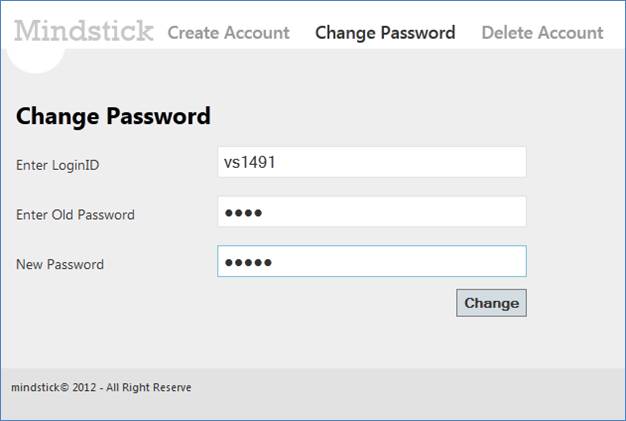Click the Change Password page heading

click(113, 116)
